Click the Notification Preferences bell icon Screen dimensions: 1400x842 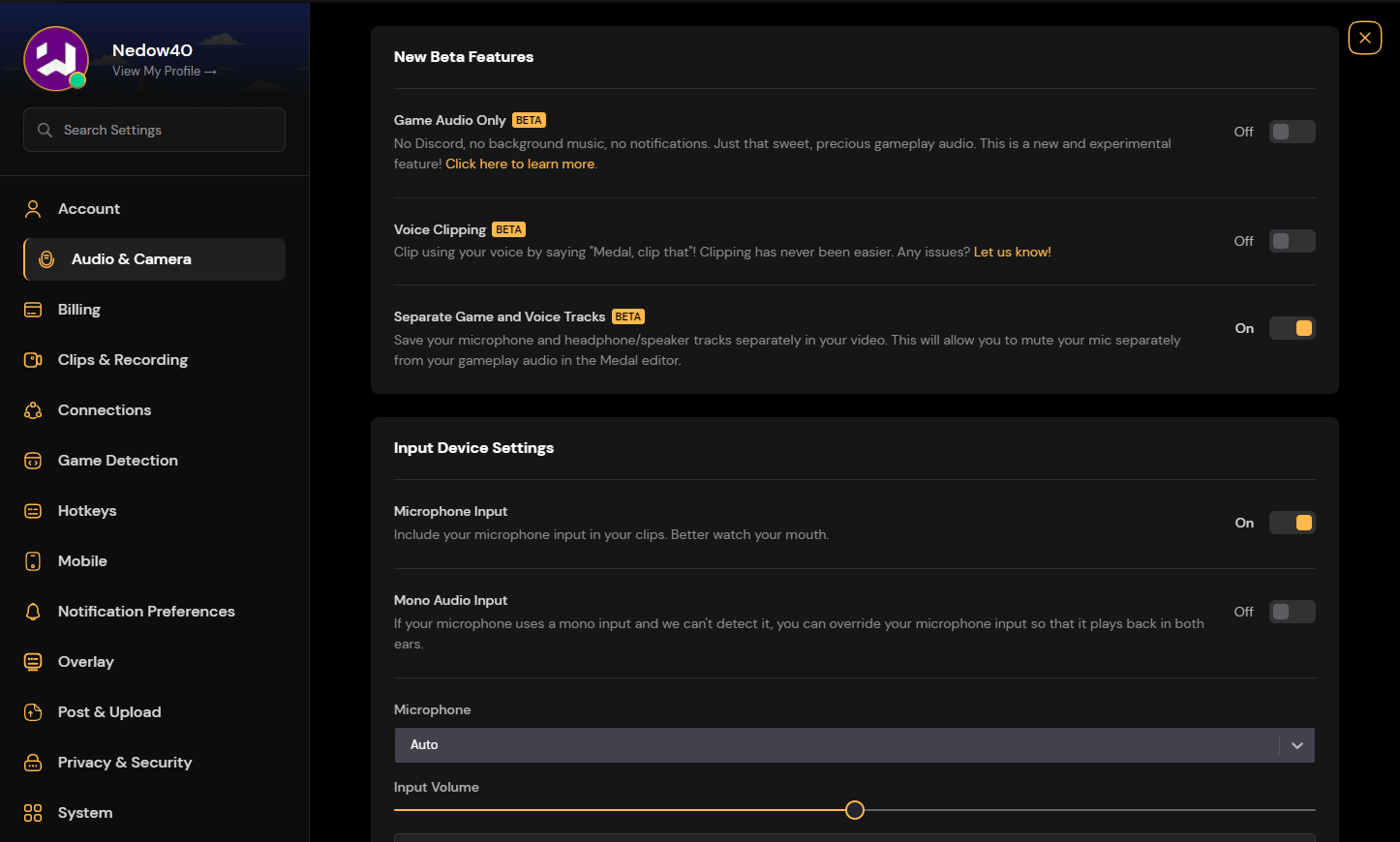click(33, 612)
